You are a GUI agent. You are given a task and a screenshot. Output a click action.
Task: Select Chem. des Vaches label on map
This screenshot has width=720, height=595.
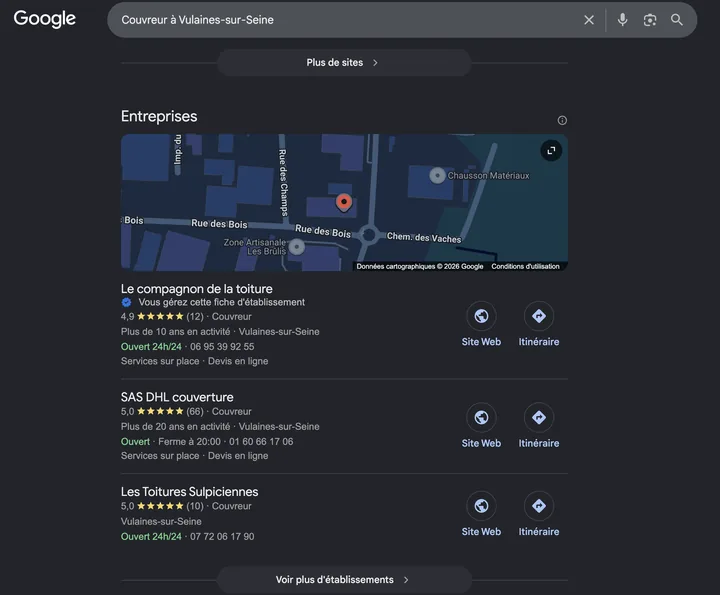(424, 237)
